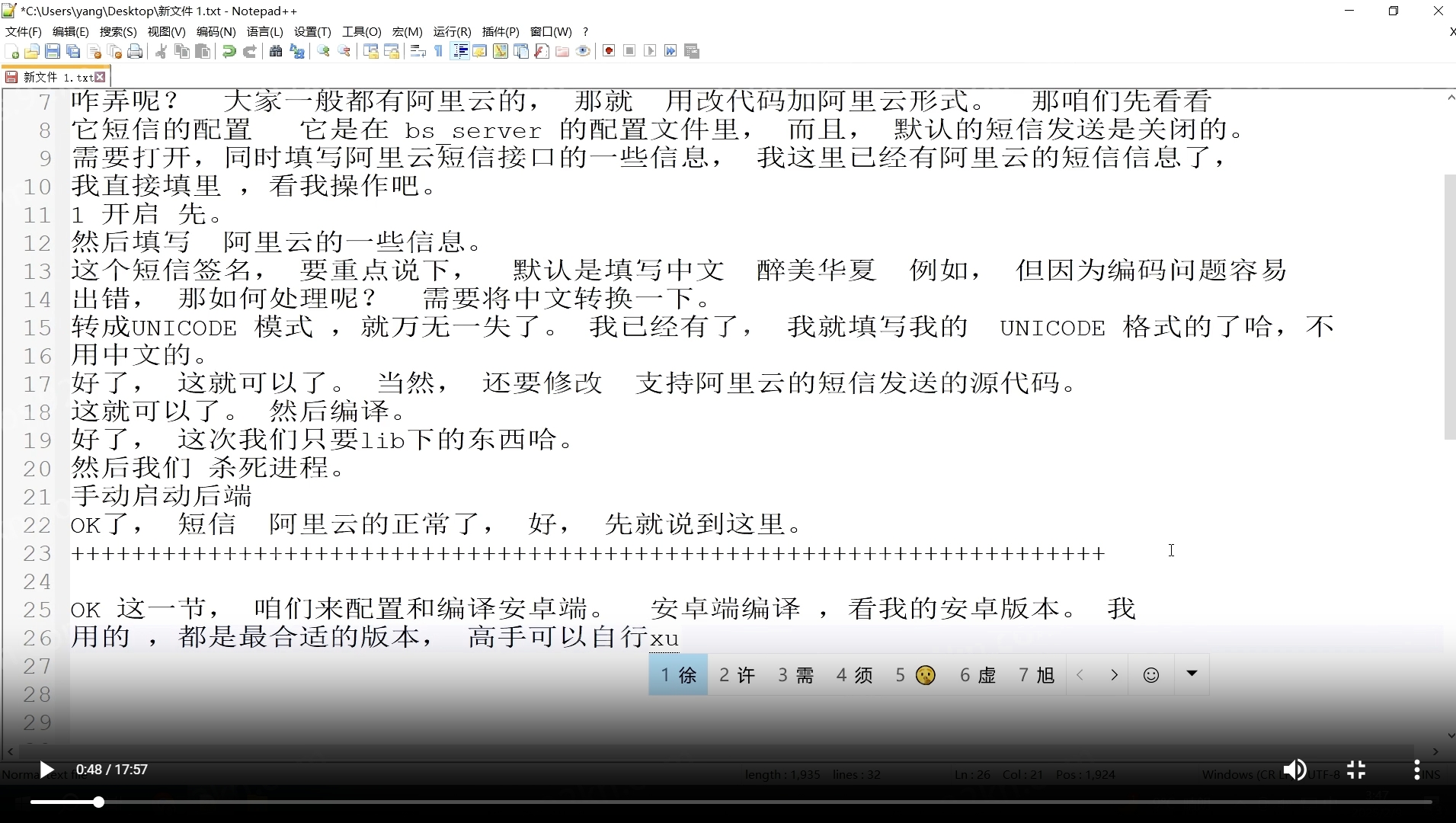The height and width of the screenshot is (823, 1456).
Task: Open the 运行(R) menu
Action: [x=452, y=31]
